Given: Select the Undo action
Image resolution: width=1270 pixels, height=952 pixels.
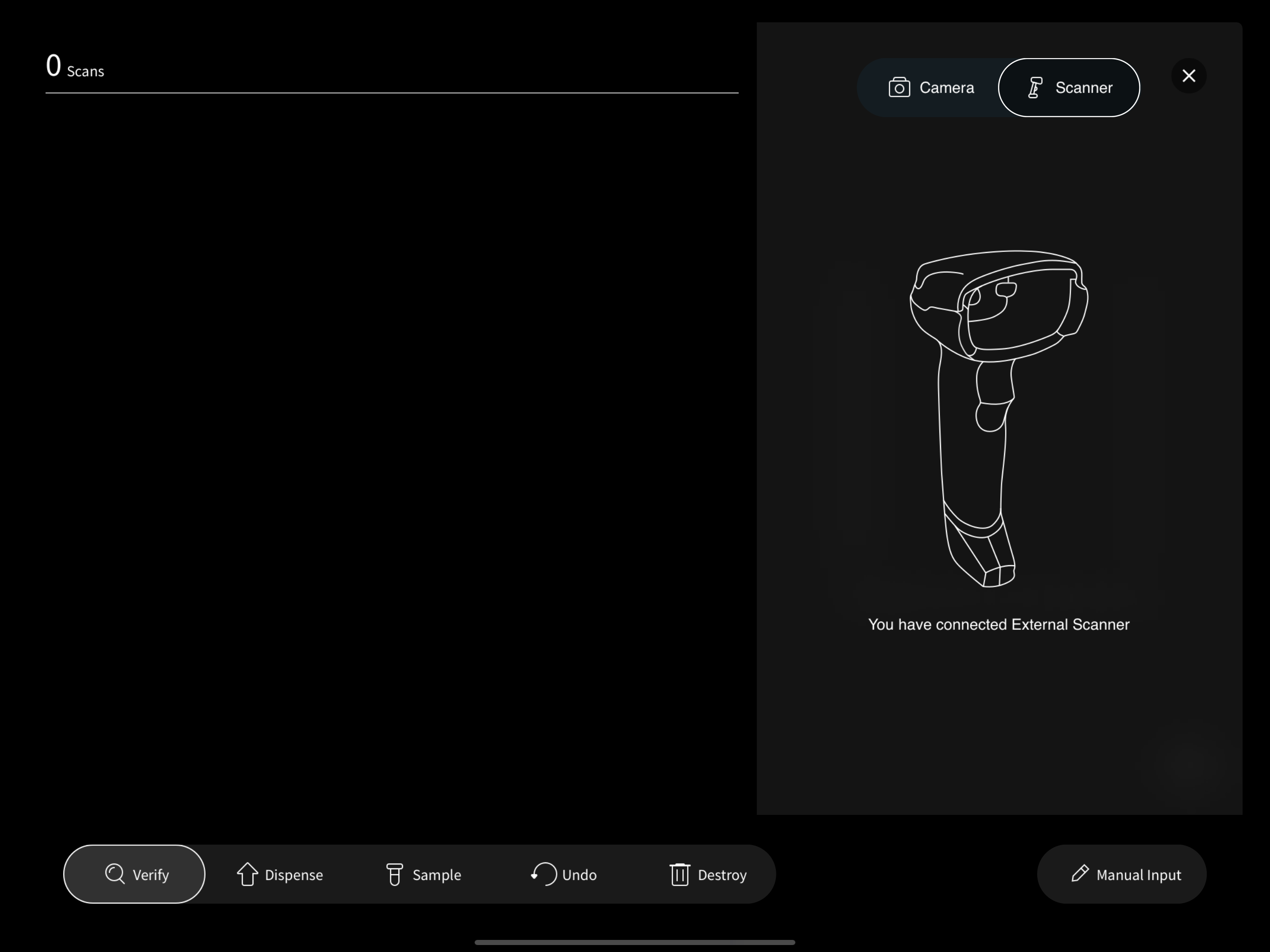Looking at the screenshot, I should [563, 874].
